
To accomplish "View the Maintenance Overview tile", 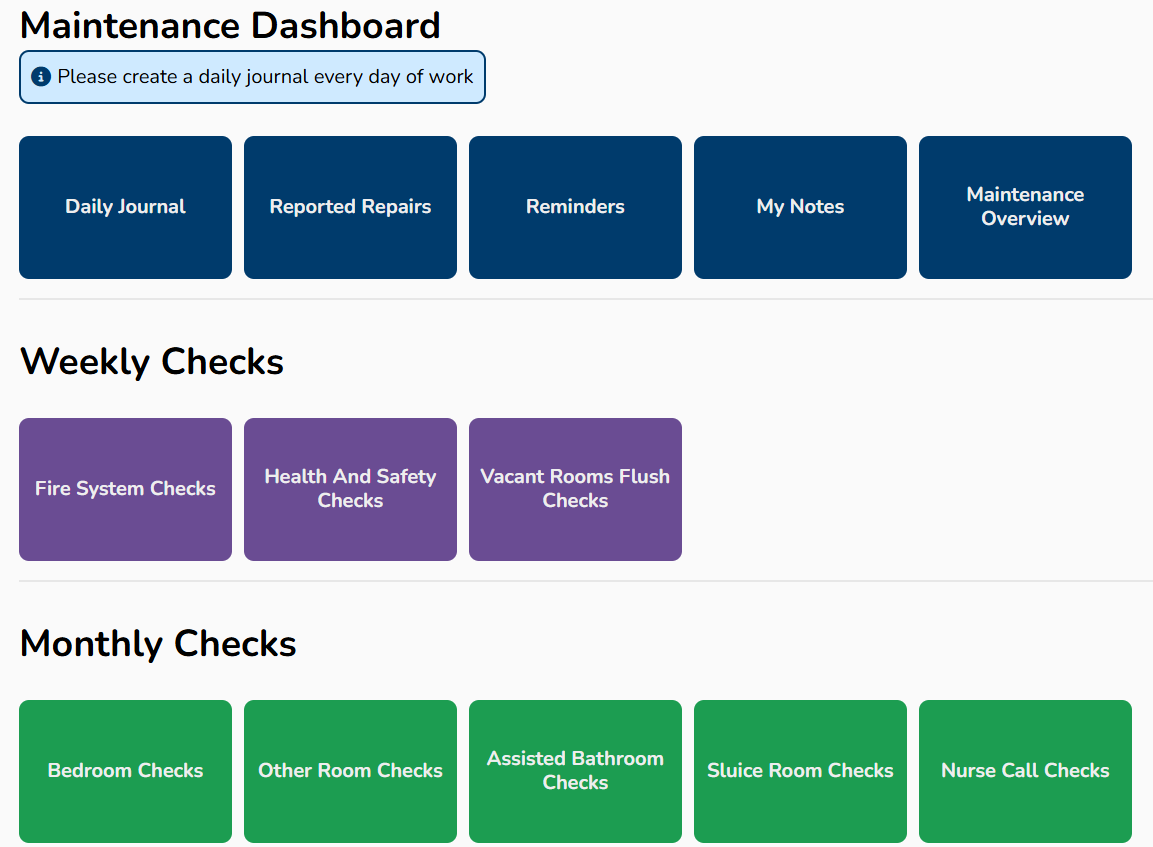I will (x=1025, y=207).
